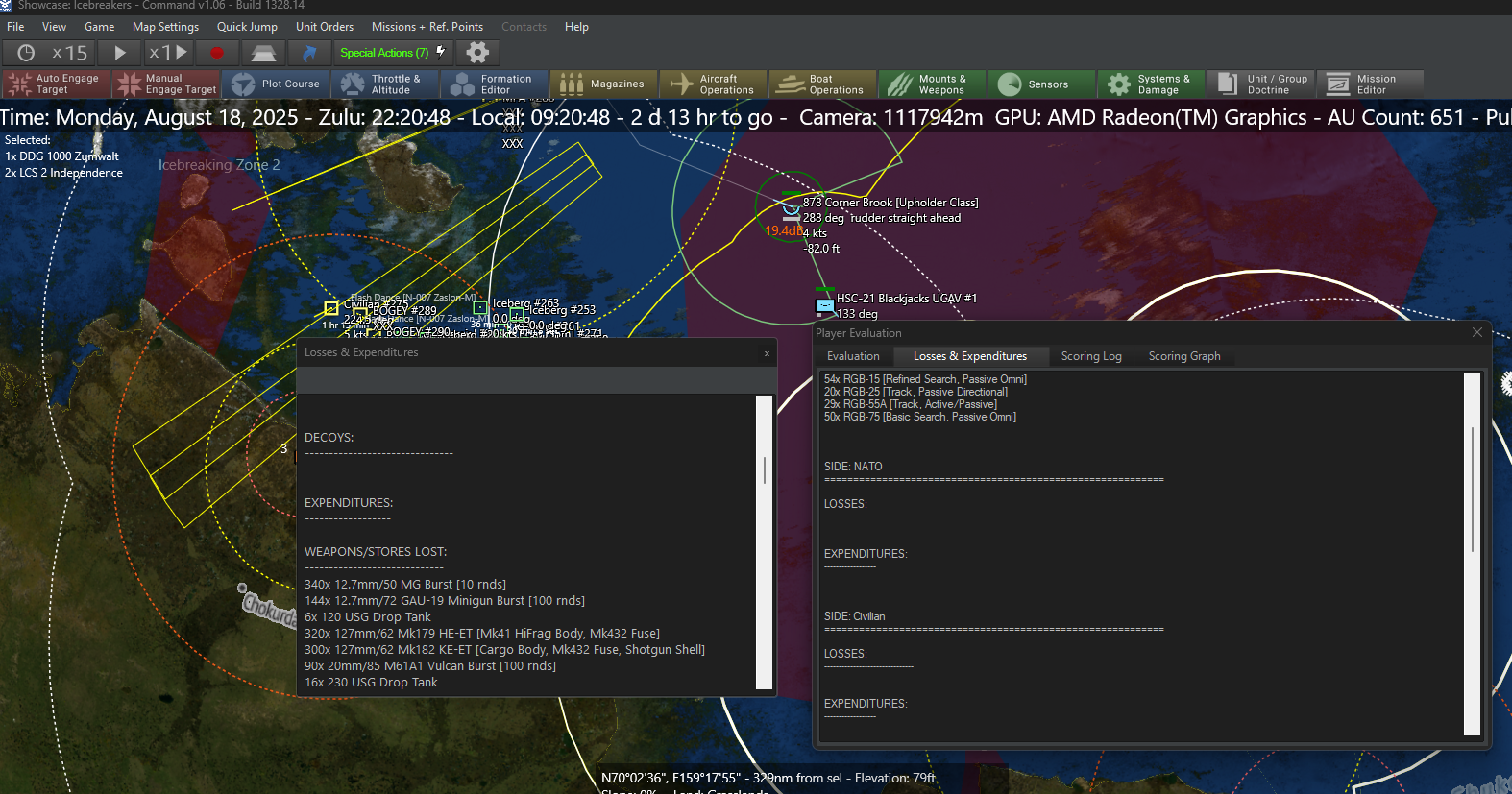This screenshot has width=1512, height=794.
Task: Open the Sensors panel
Action: (x=1042, y=84)
